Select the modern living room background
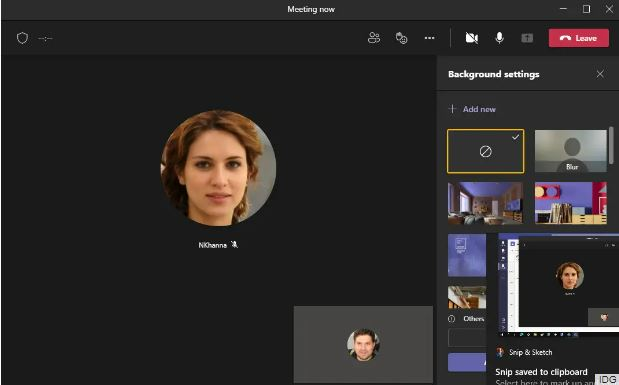This screenshot has width=619, height=385. click(x=486, y=203)
